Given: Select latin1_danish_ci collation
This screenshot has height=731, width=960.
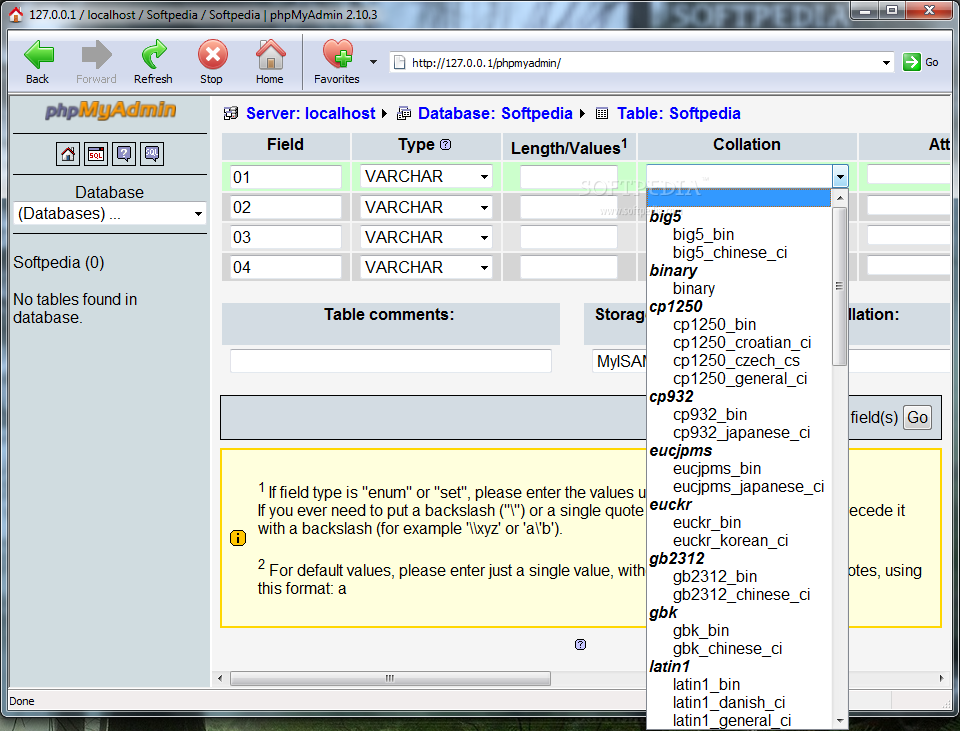Looking at the screenshot, I should [x=729, y=702].
